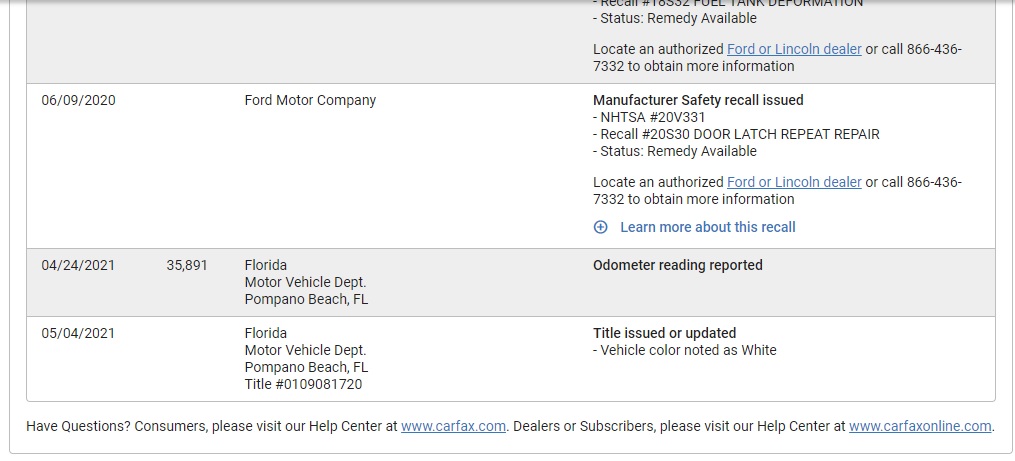1015x461 pixels.
Task: Click the Vehicle color noted as White line
Action: pos(684,350)
